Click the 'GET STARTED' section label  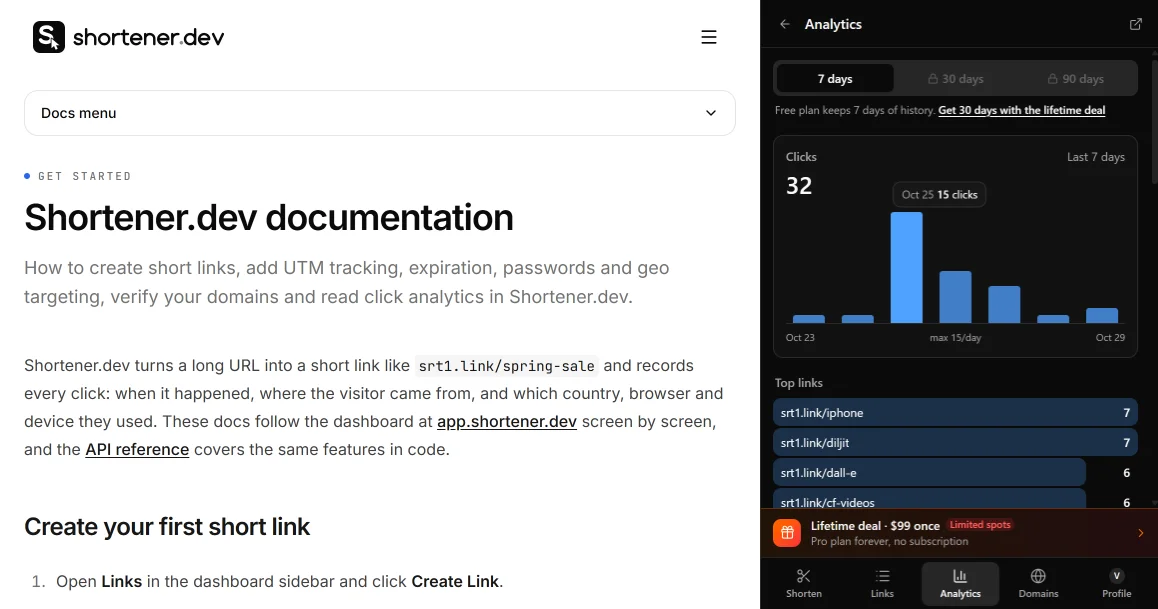click(x=84, y=176)
